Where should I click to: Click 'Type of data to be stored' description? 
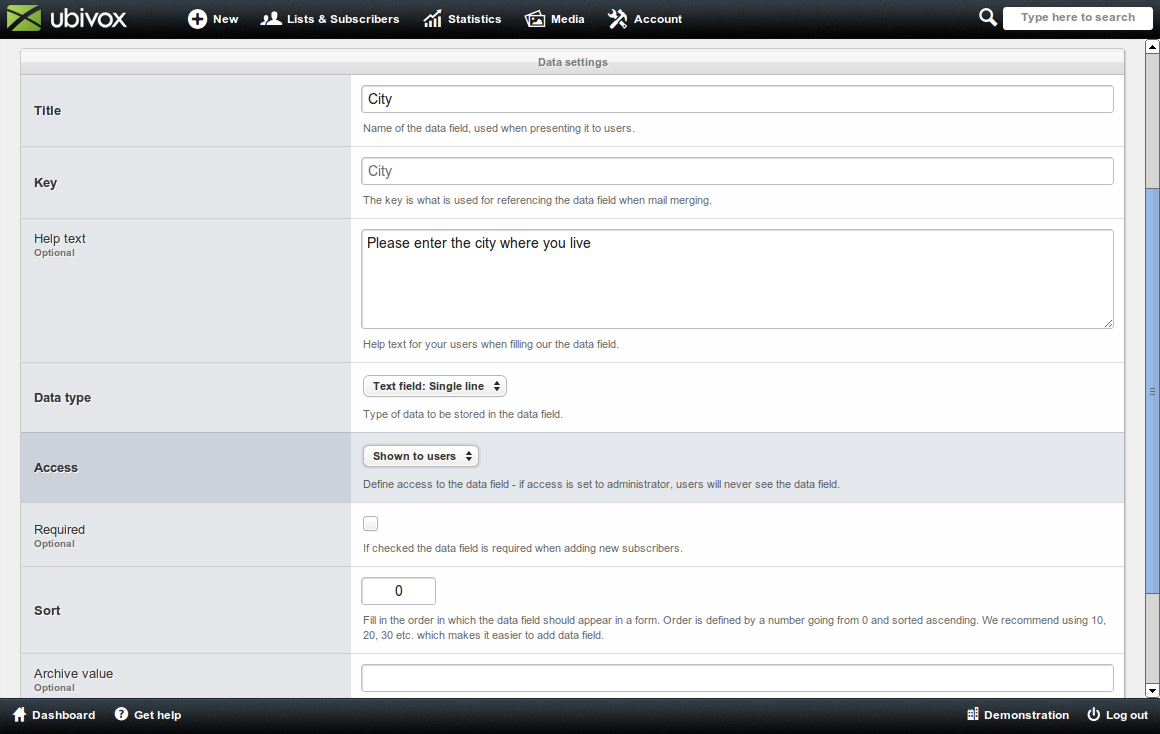pyautogui.click(x=462, y=414)
